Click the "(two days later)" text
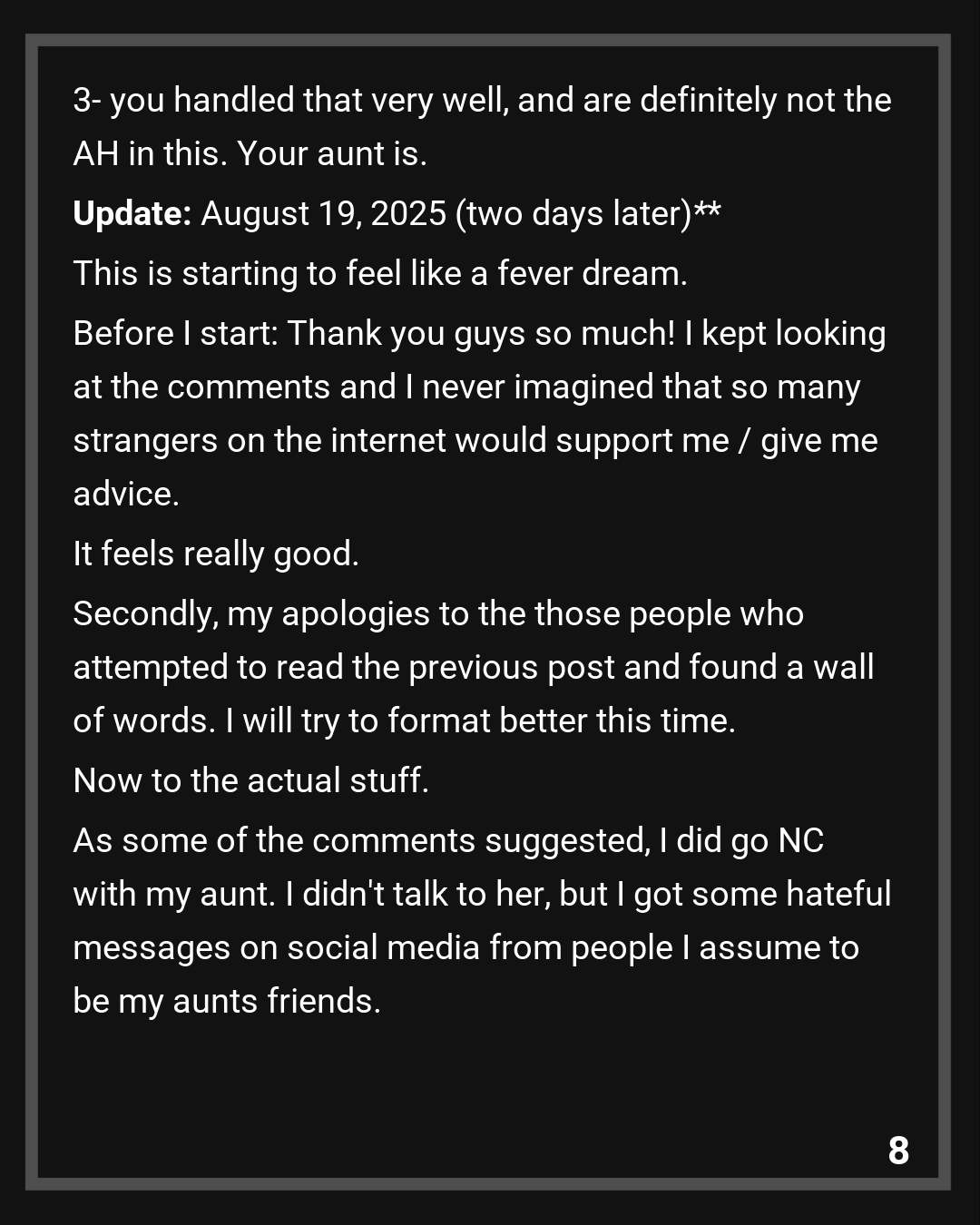Viewport: 980px width, 1225px height. click(573, 214)
